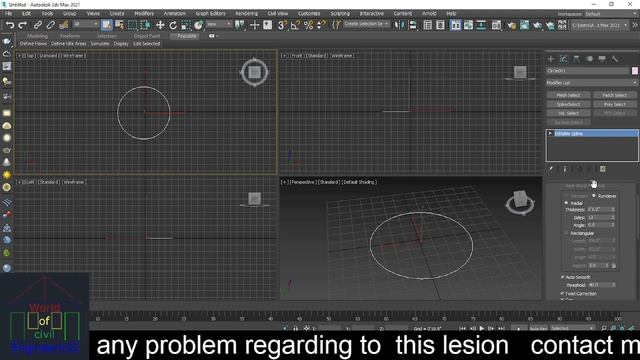
Task: Open the Rendering menu
Action: pos(246,13)
